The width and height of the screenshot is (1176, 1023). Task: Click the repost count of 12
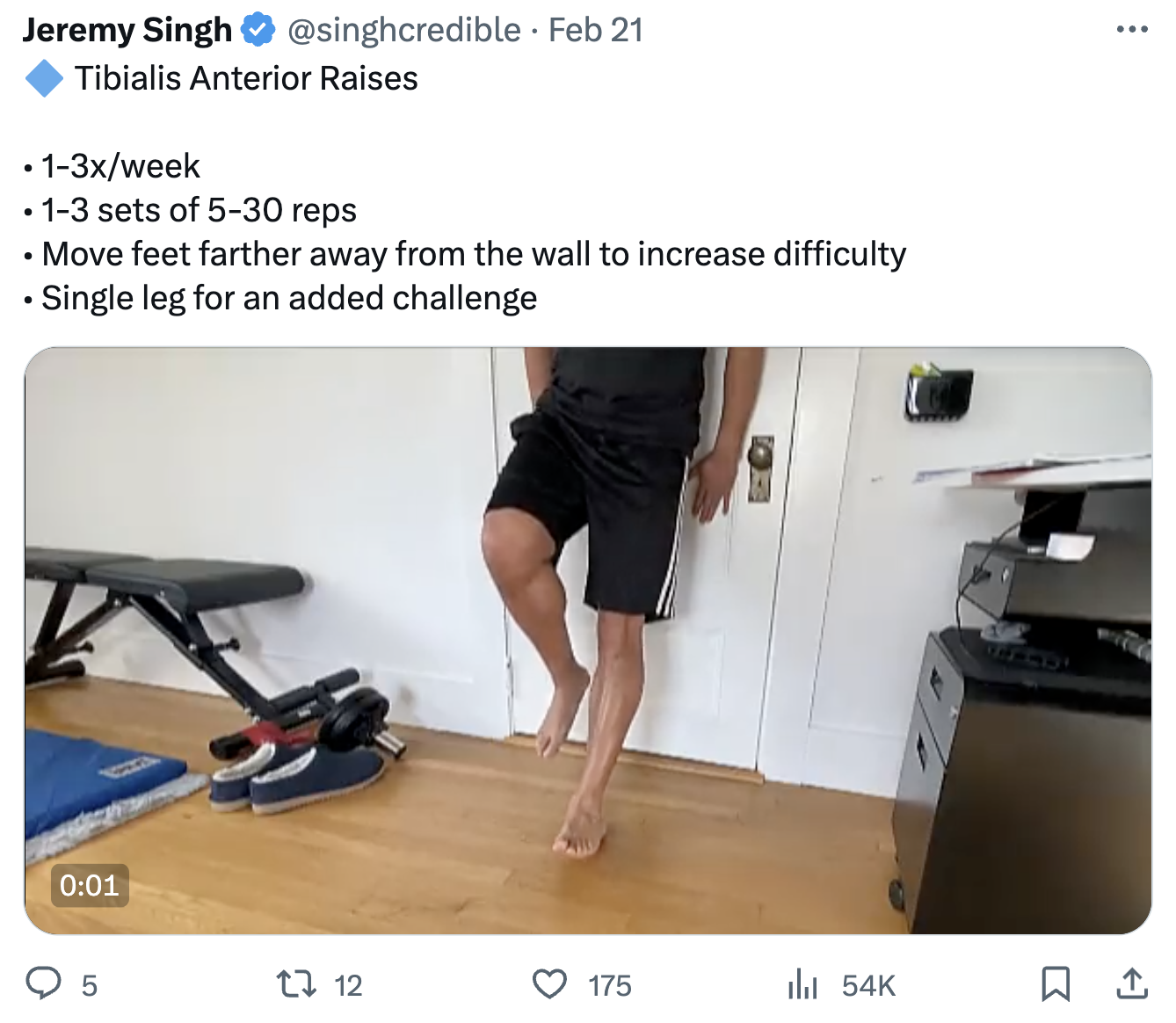coord(348,986)
